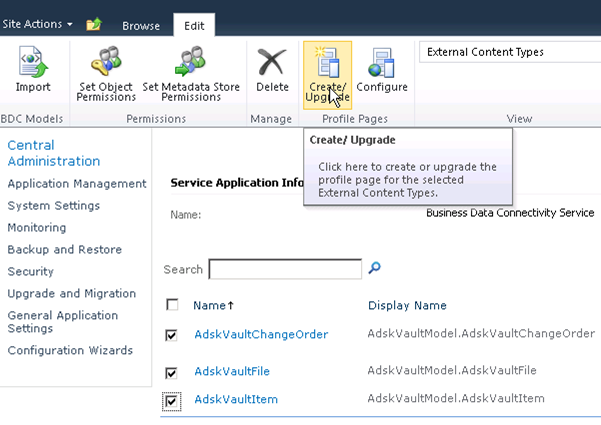Uncheck the AdskVaultChangeOrder checkbox
This screenshot has height=425, width=601.
point(172,335)
